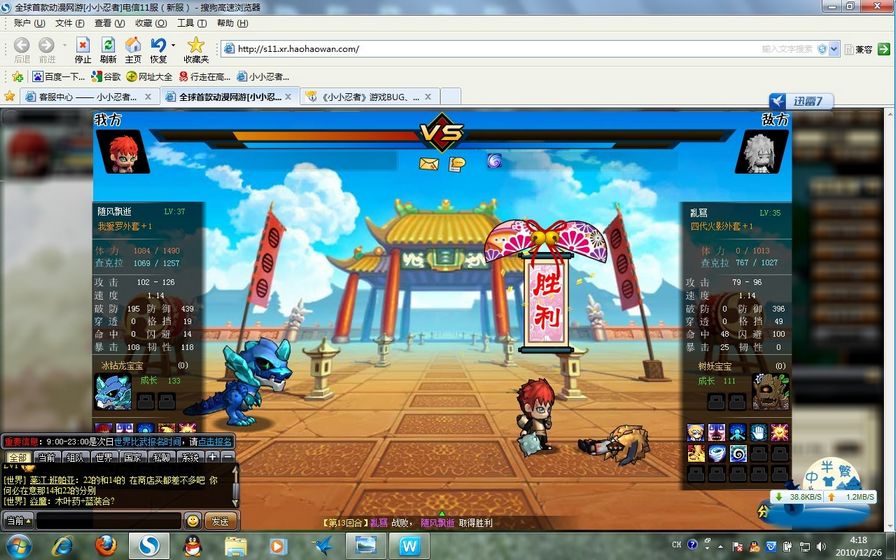Click the chat bubble icon under VS

[457, 164]
